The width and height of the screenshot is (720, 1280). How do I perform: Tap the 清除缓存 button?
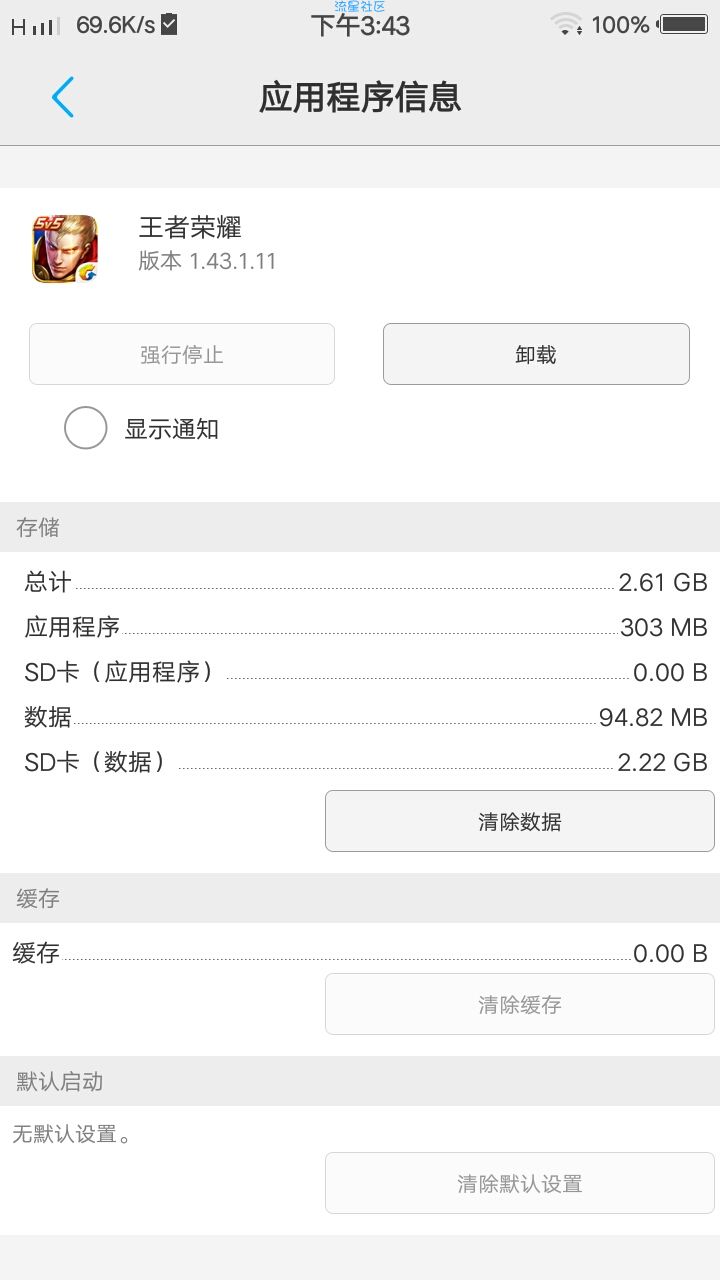520,1004
